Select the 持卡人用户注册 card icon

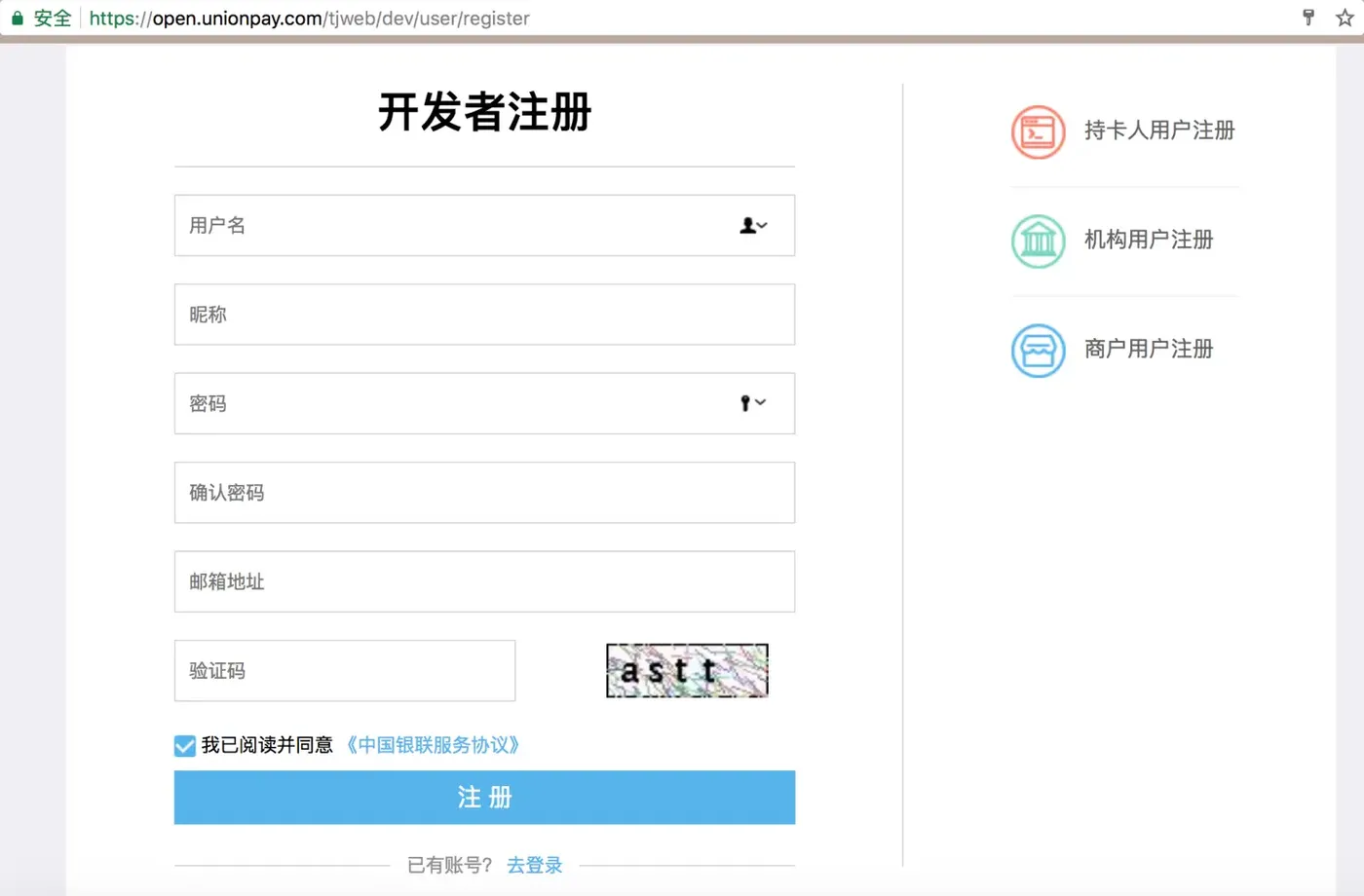click(x=1038, y=132)
